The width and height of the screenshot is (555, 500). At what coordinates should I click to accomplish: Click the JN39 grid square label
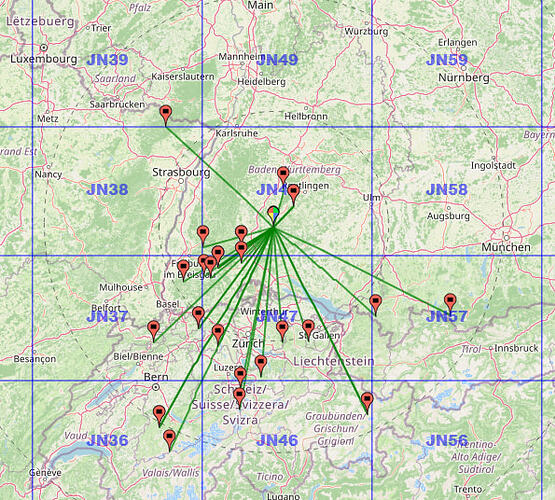click(107, 60)
